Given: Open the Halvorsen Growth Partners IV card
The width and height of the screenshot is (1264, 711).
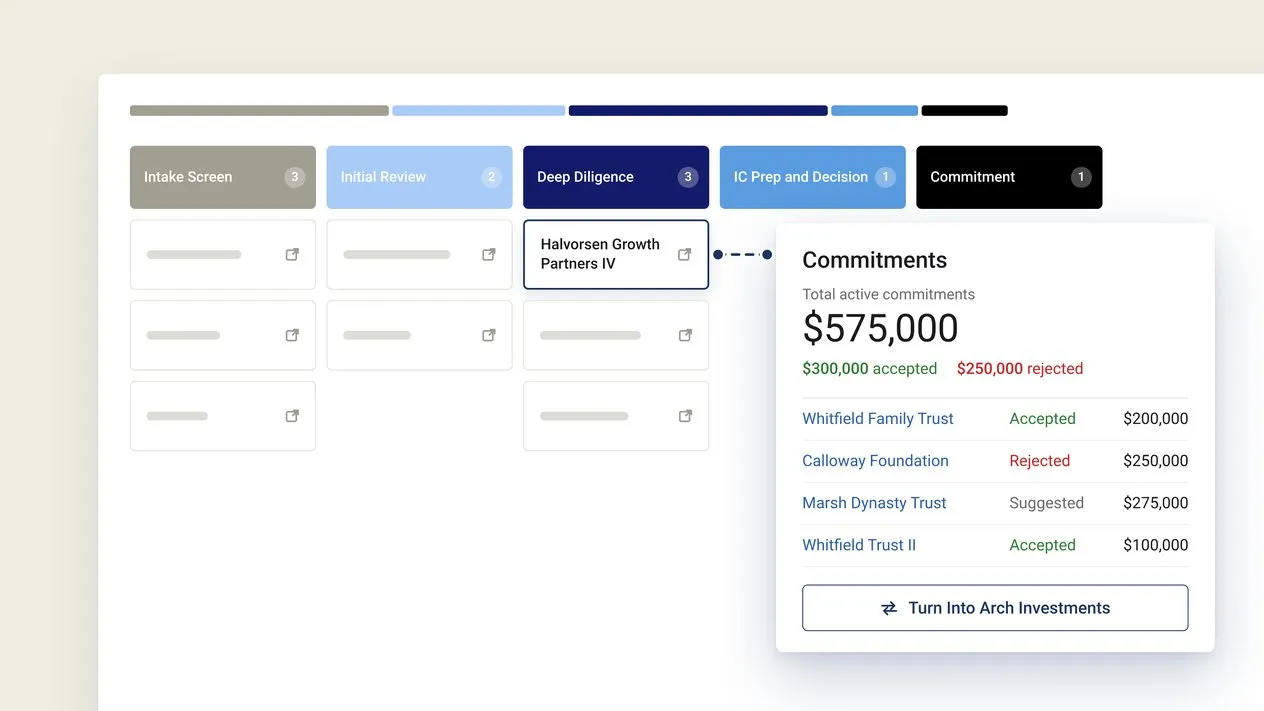Looking at the screenshot, I should coord(616,254).
